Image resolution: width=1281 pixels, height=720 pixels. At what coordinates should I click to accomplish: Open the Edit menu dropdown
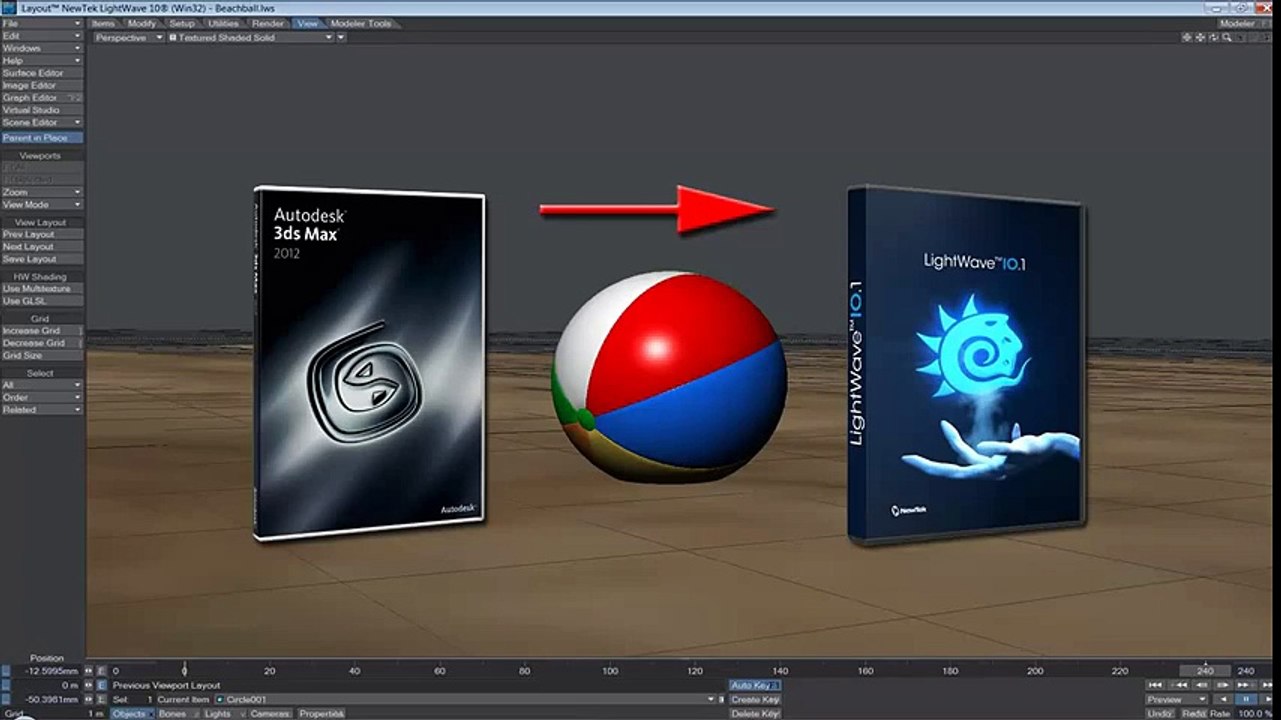tap(42, 36)
